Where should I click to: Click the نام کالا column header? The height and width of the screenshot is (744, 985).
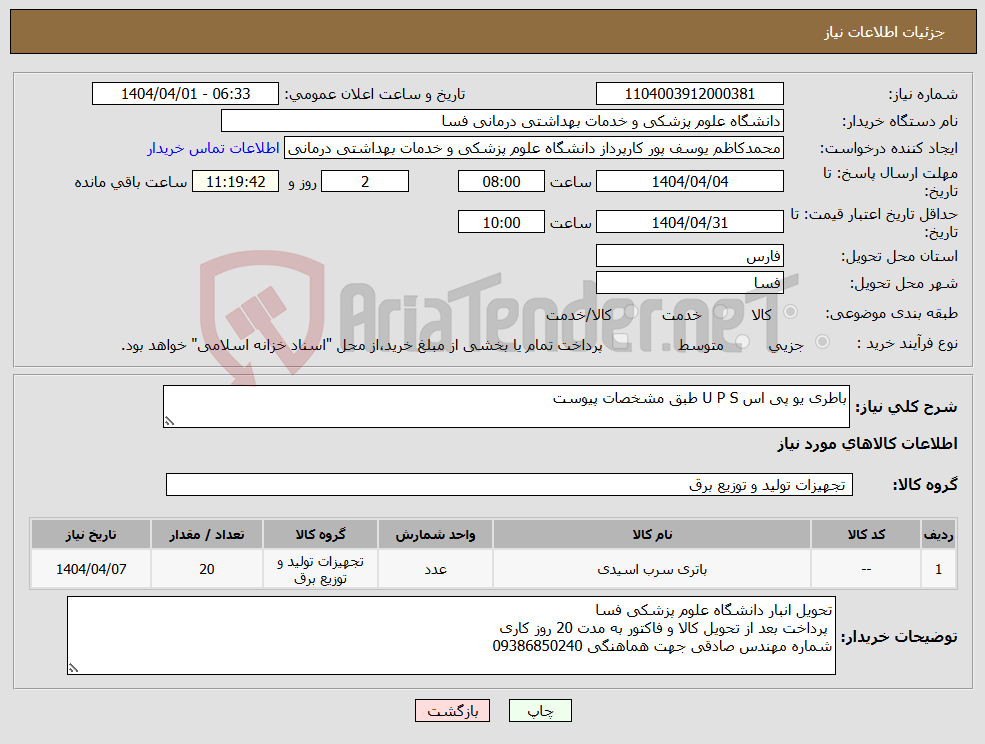coord(652,535)
